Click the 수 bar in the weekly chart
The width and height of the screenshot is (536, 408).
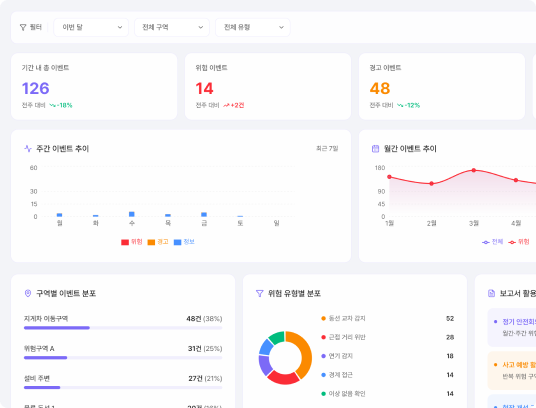[x=132, y=214]
